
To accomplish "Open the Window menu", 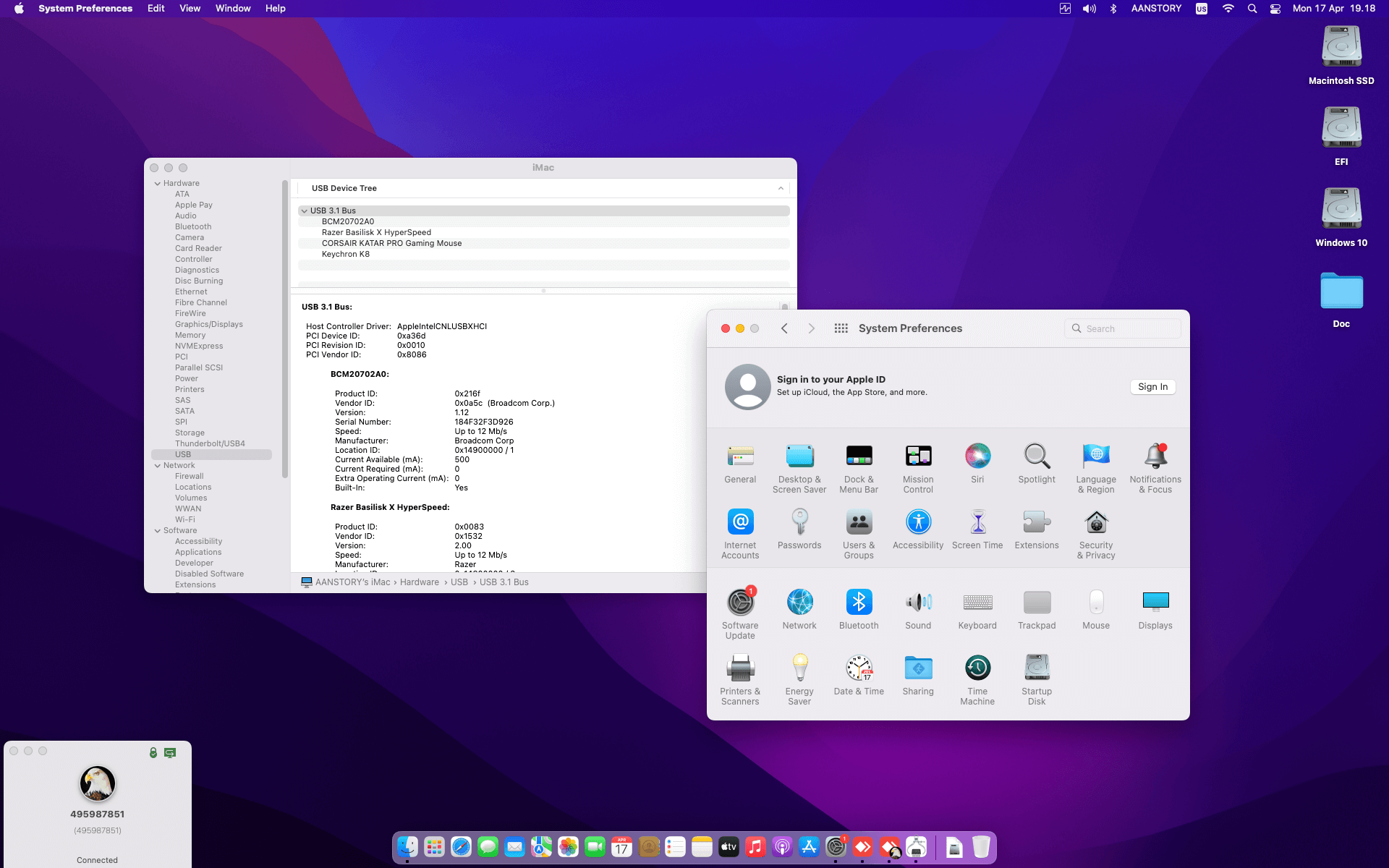I will point(232,8).
